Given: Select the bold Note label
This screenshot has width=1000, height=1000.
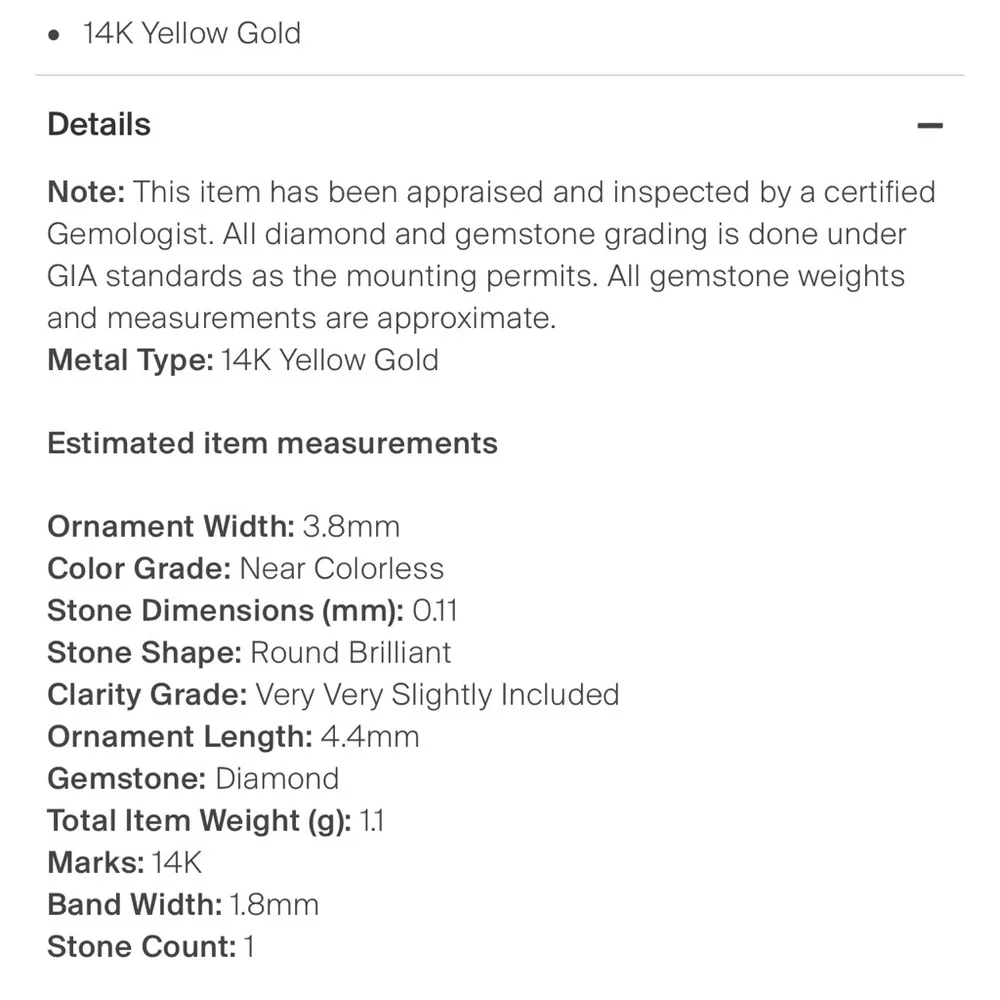Looking at the screenshot, I should (x=86, y=192).
